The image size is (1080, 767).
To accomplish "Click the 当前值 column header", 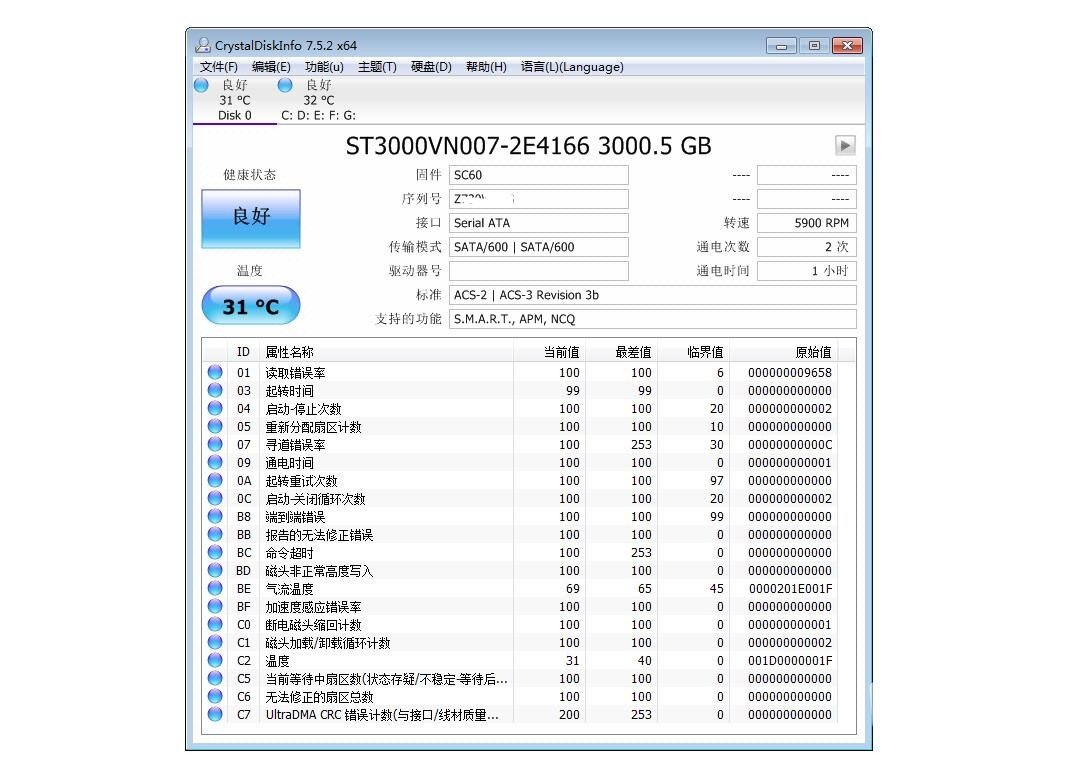I will [550, 353].
